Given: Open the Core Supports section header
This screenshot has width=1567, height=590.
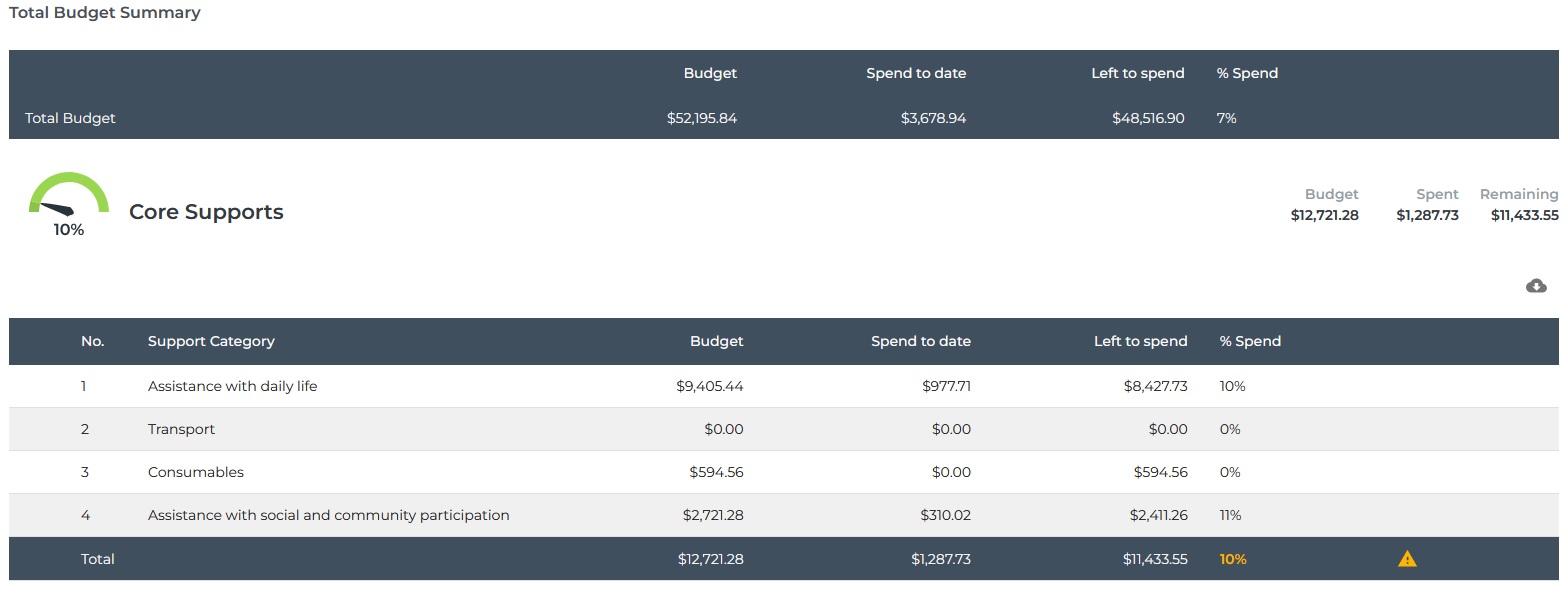Looking at the screenshot, I should tap(206, 212).
